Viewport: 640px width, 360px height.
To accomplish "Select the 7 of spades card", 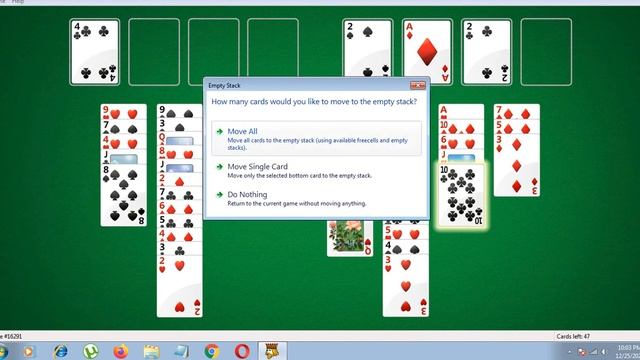I will point(124,127).
